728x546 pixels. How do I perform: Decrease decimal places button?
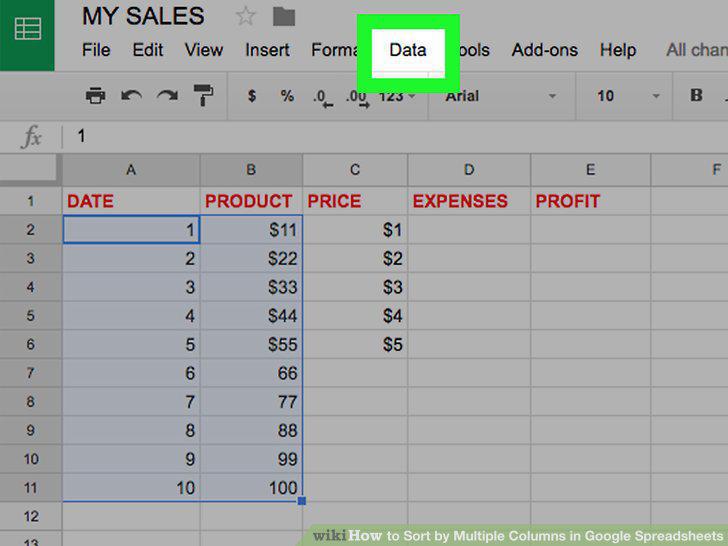tap(323, 98)
